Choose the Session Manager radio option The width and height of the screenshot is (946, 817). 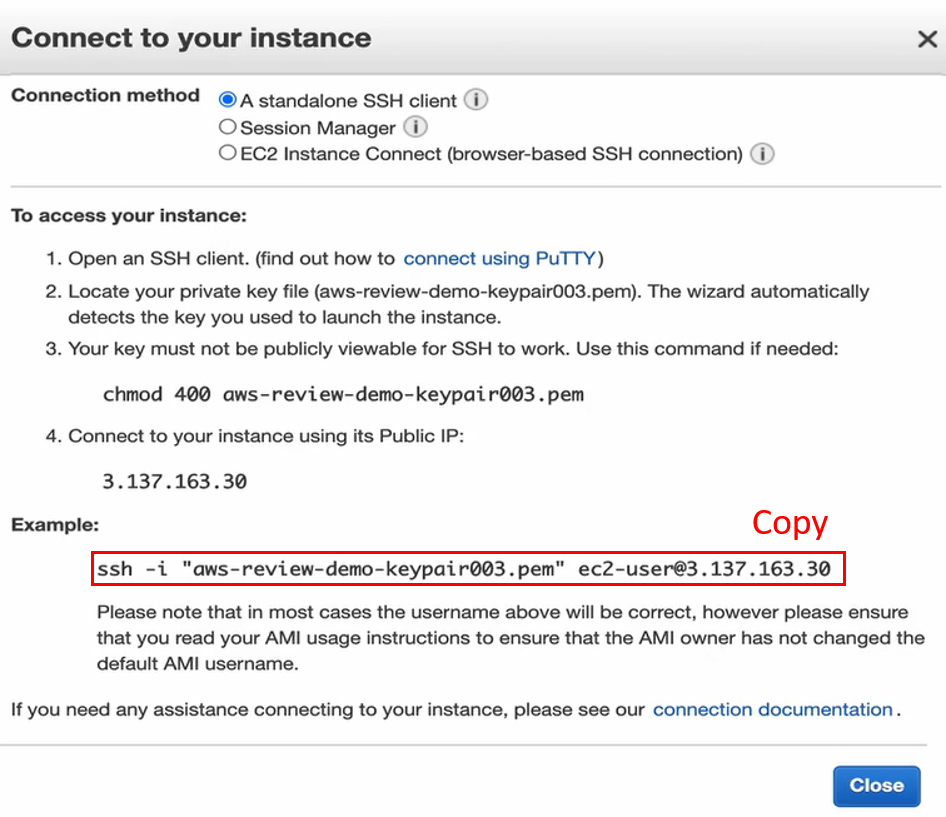tap(228, 127)
